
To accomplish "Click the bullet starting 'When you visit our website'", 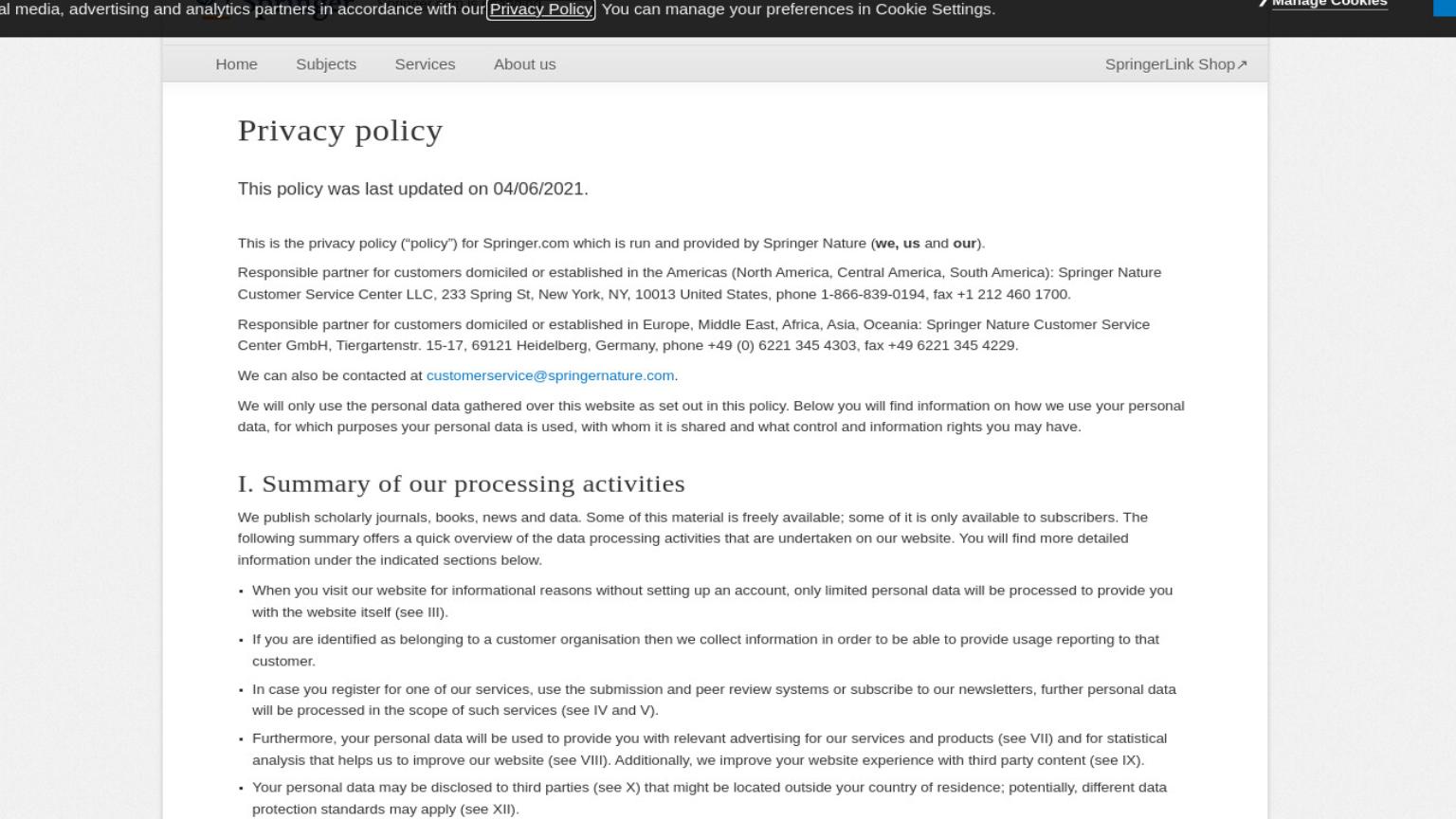I will (x=712, y=601).
